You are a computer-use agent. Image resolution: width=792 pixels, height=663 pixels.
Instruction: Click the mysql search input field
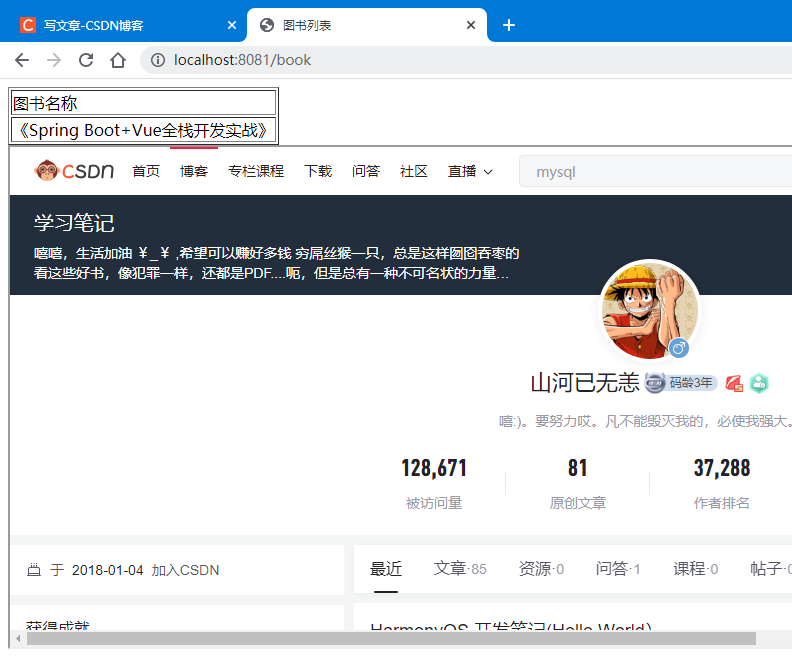coord(656,172)
